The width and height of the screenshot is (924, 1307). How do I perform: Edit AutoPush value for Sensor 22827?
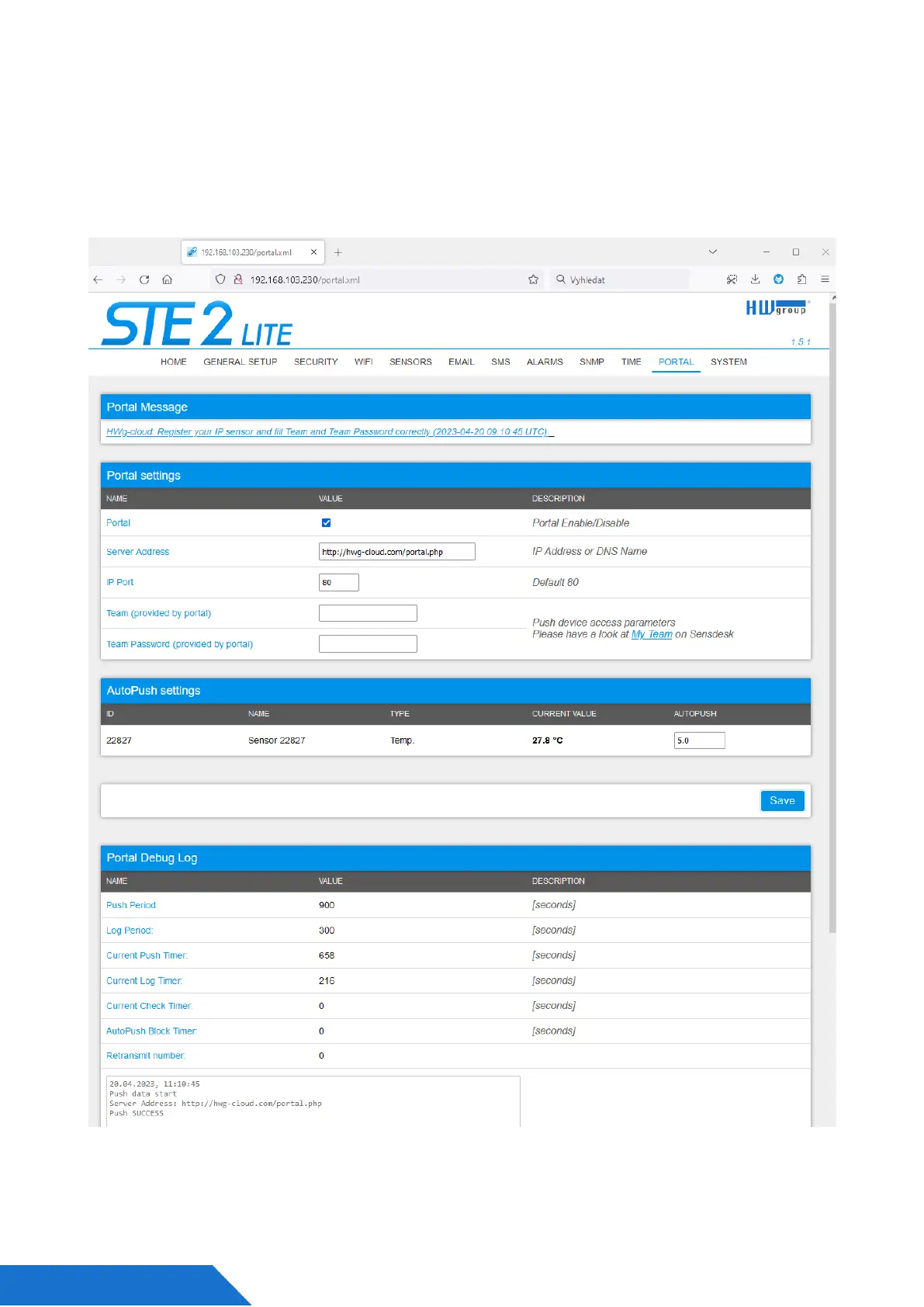700,740
